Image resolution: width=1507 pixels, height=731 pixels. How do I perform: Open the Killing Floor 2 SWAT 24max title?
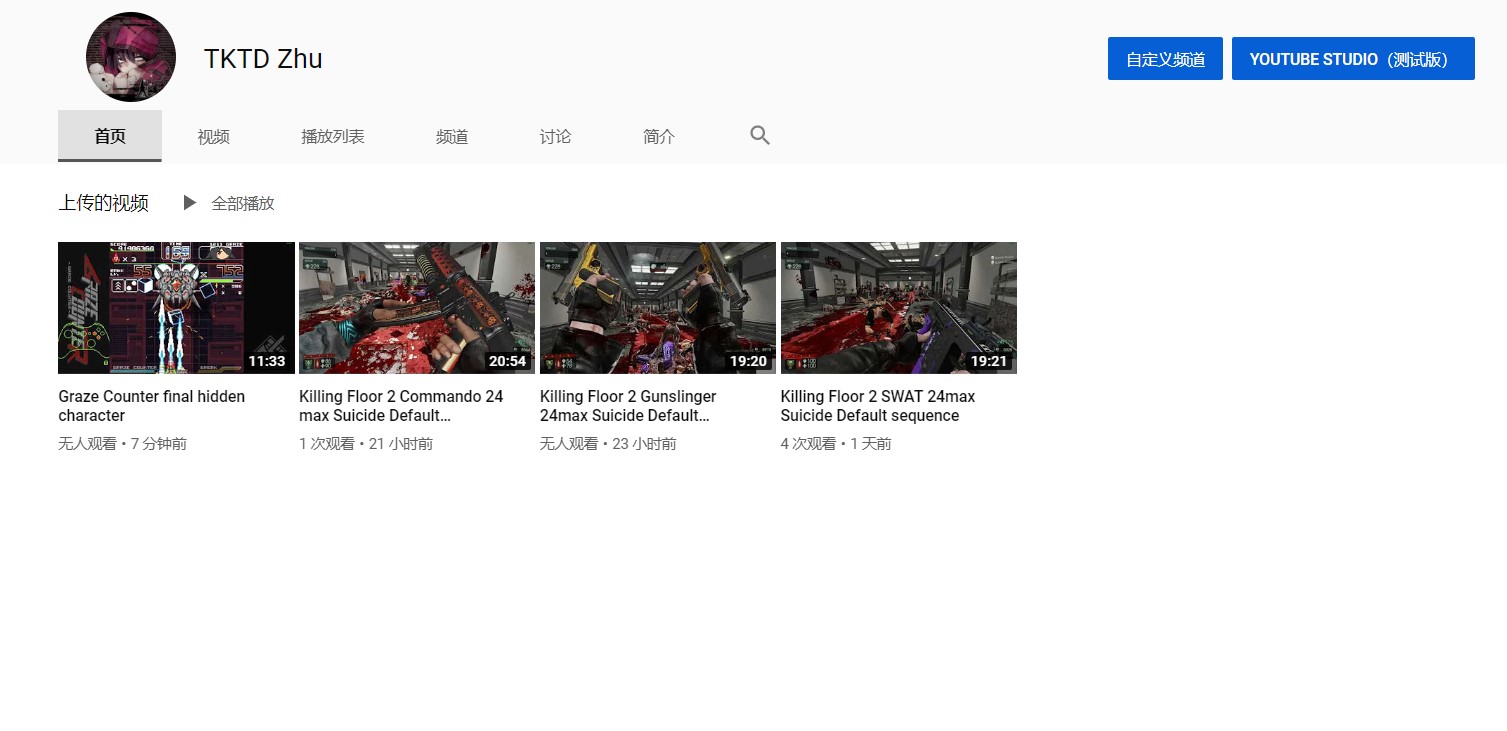[x=877, y=406]
